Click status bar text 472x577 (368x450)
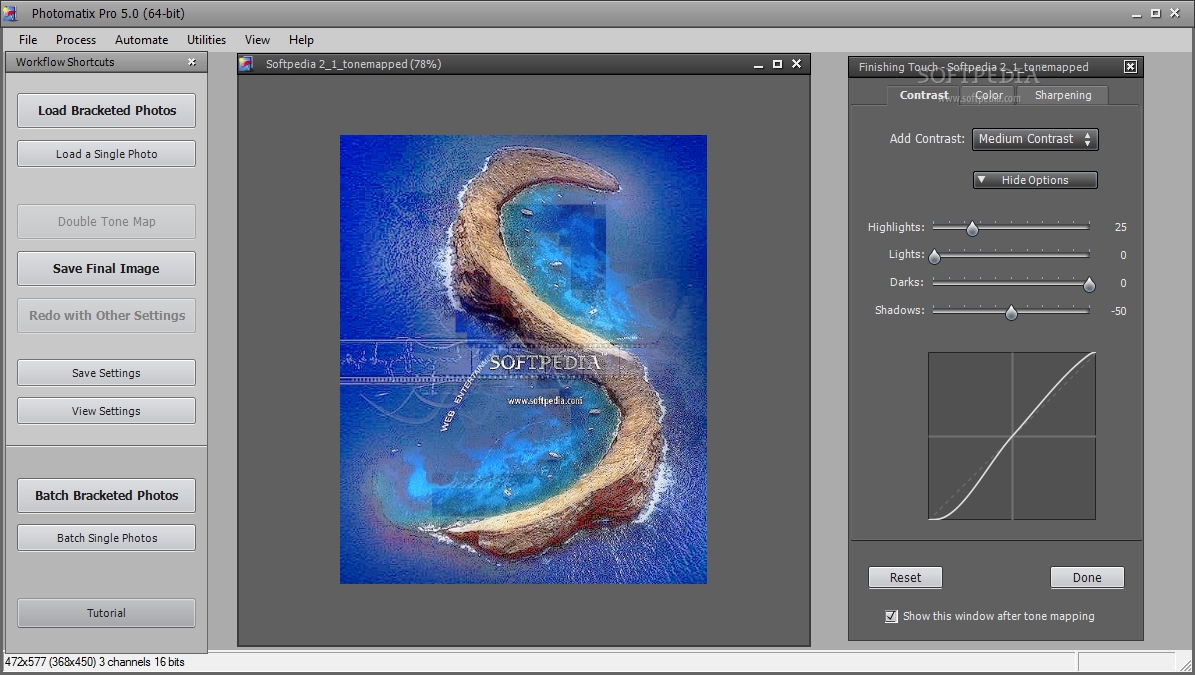The height and width of the screenshot is (675, 1195). coord(95,662)
